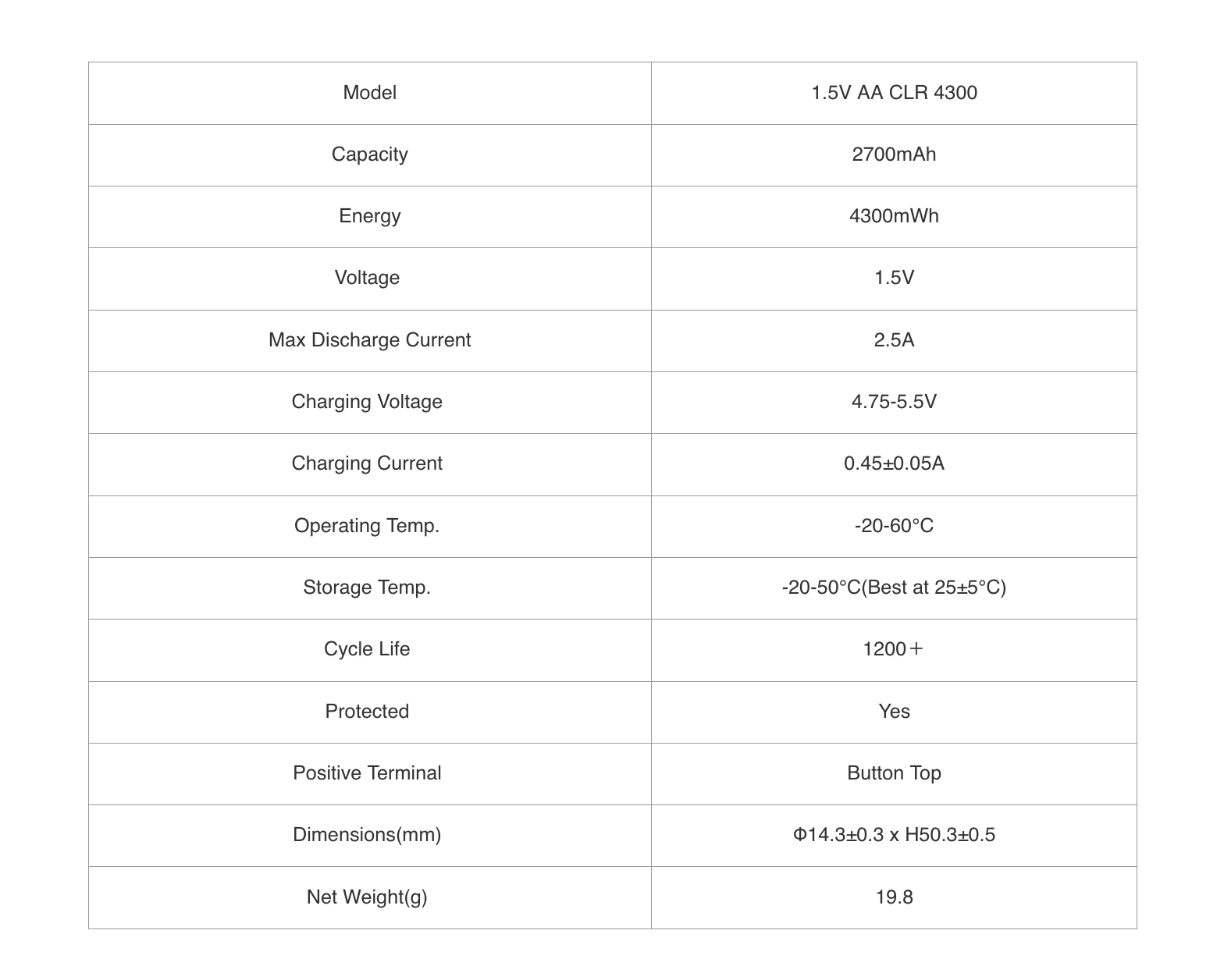Viewport: 1224px width, 980px height.
Task: Select the "1200+" cycle life value
Action: [x=894, y=649]
